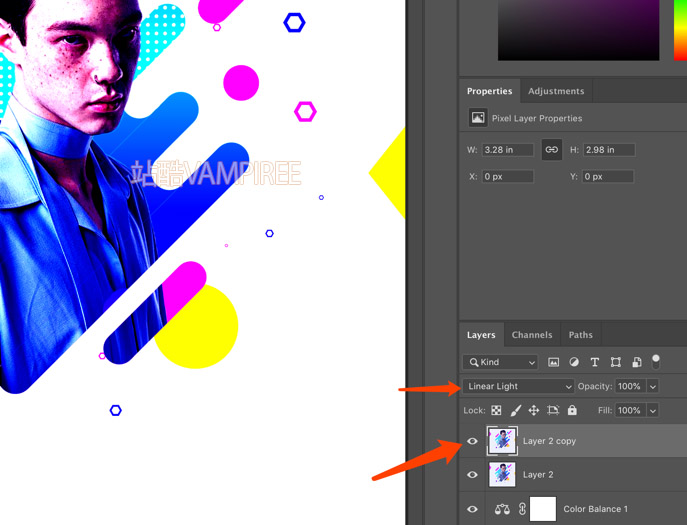The width and height of the screenshot is (687, 525).
Task: Hide the Layer 2 copy layer
Action: pos(472,441)
